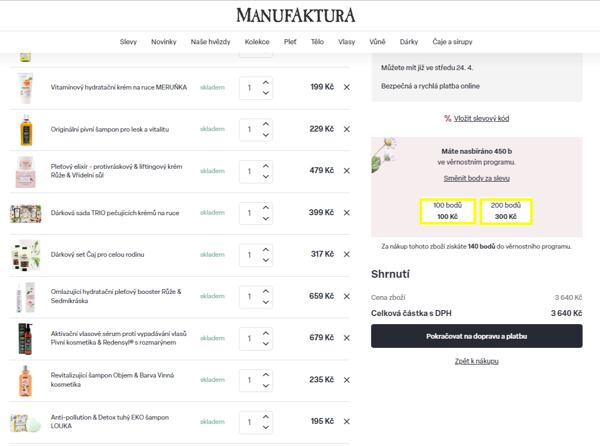The height and width of the screenshot is (446, 600).
Task: Decrease quantity of Pleťový elixír cream
Action: tap(266, 176)
